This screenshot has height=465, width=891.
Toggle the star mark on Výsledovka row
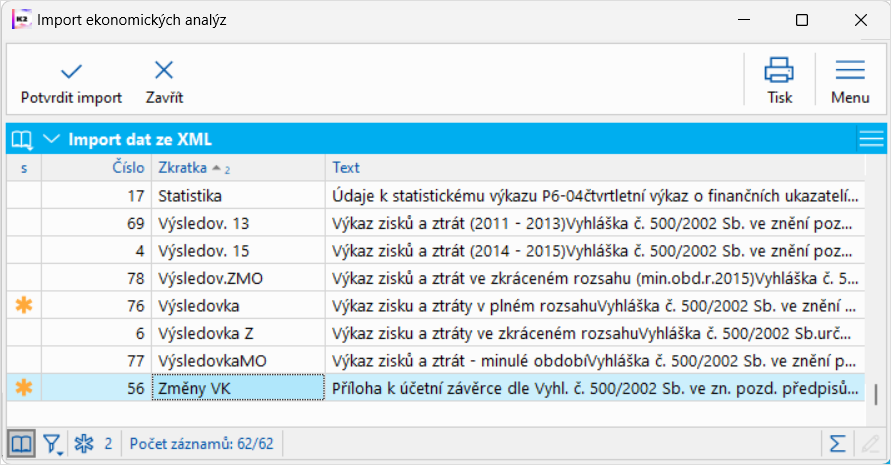tap(24, 305)
